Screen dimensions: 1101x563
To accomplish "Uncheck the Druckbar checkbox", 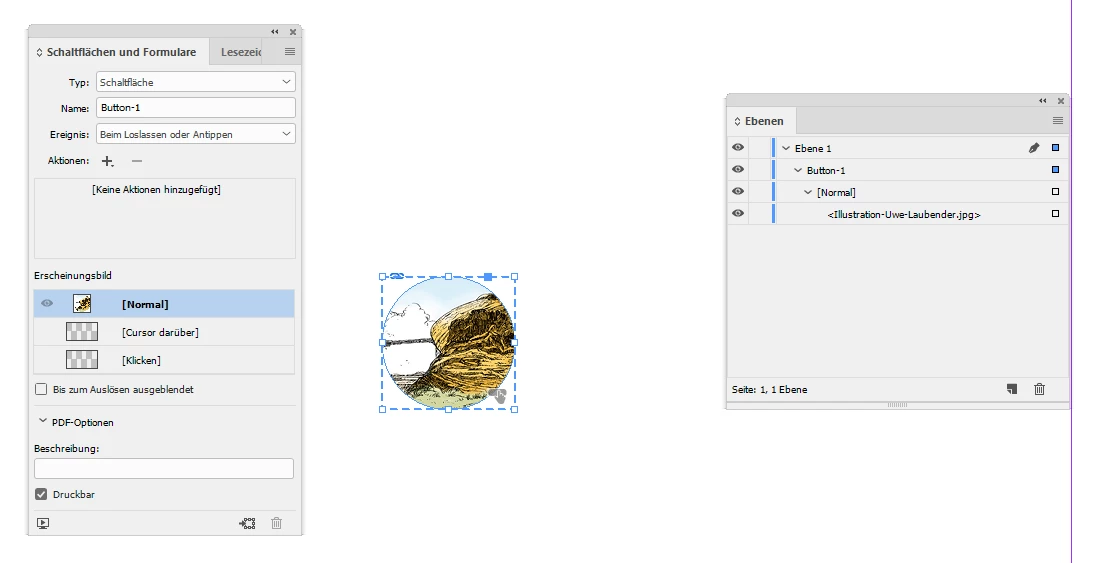I will [41, 494].
